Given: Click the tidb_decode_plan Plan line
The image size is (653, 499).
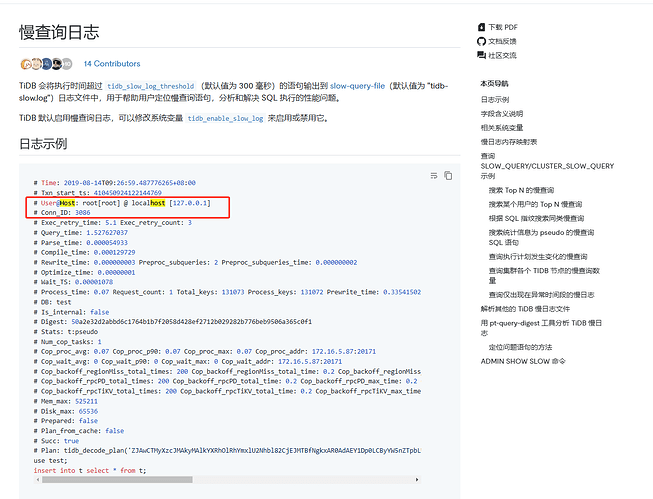Looking at the screenshot, I should pos(227,451).
